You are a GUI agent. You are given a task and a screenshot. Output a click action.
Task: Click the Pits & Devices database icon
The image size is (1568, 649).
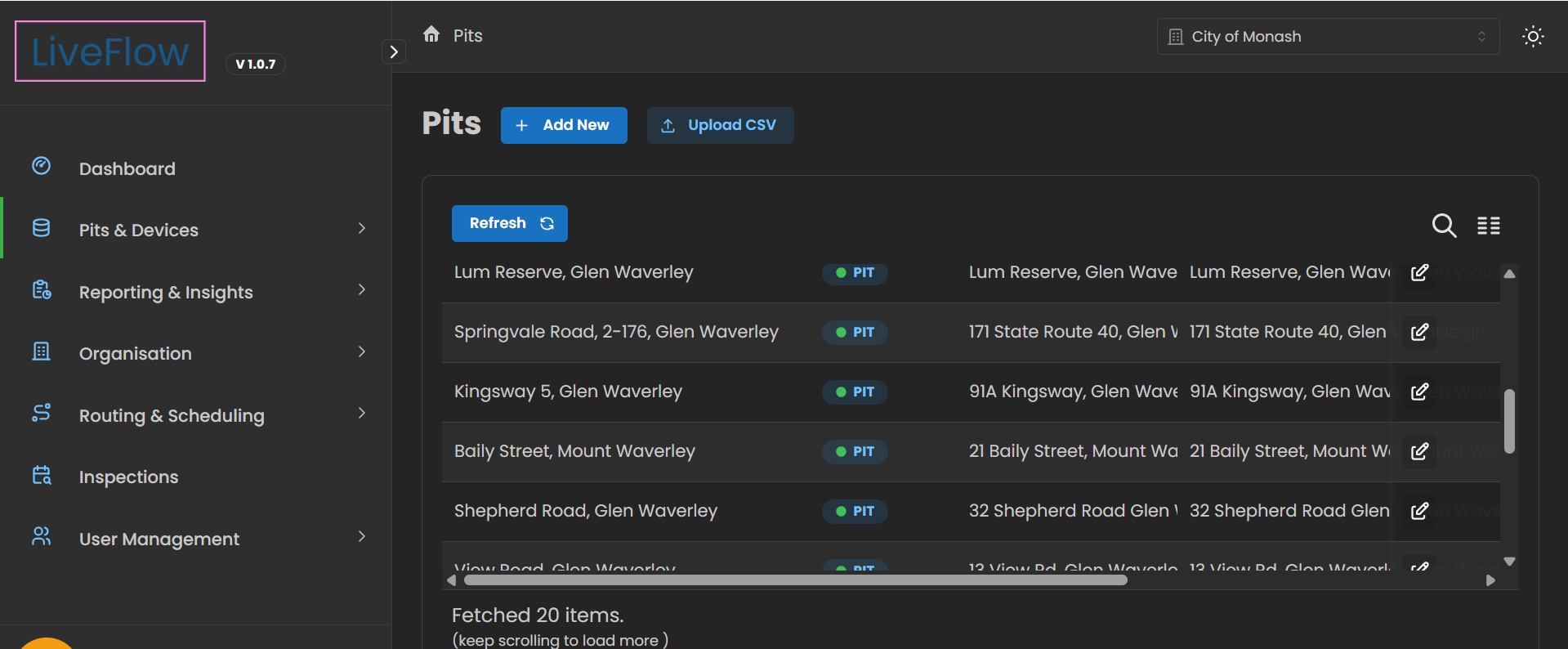(42, 228)
